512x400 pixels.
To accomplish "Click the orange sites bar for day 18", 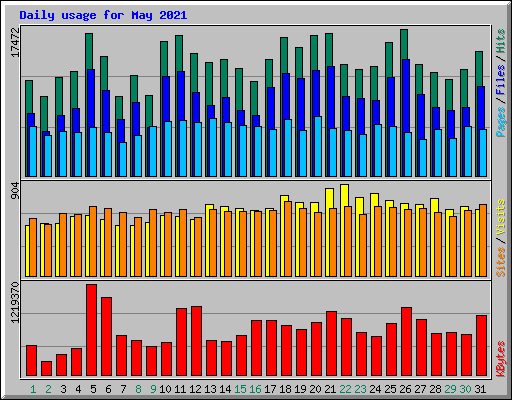I will click(x=288, y=239).
